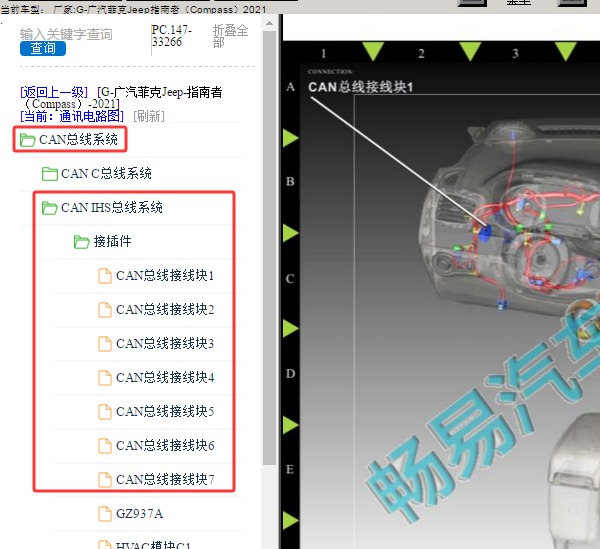Click file icon beside CAN总线接线块7
The height and width of the screenshot is (549, 600).
coord(105,480)
